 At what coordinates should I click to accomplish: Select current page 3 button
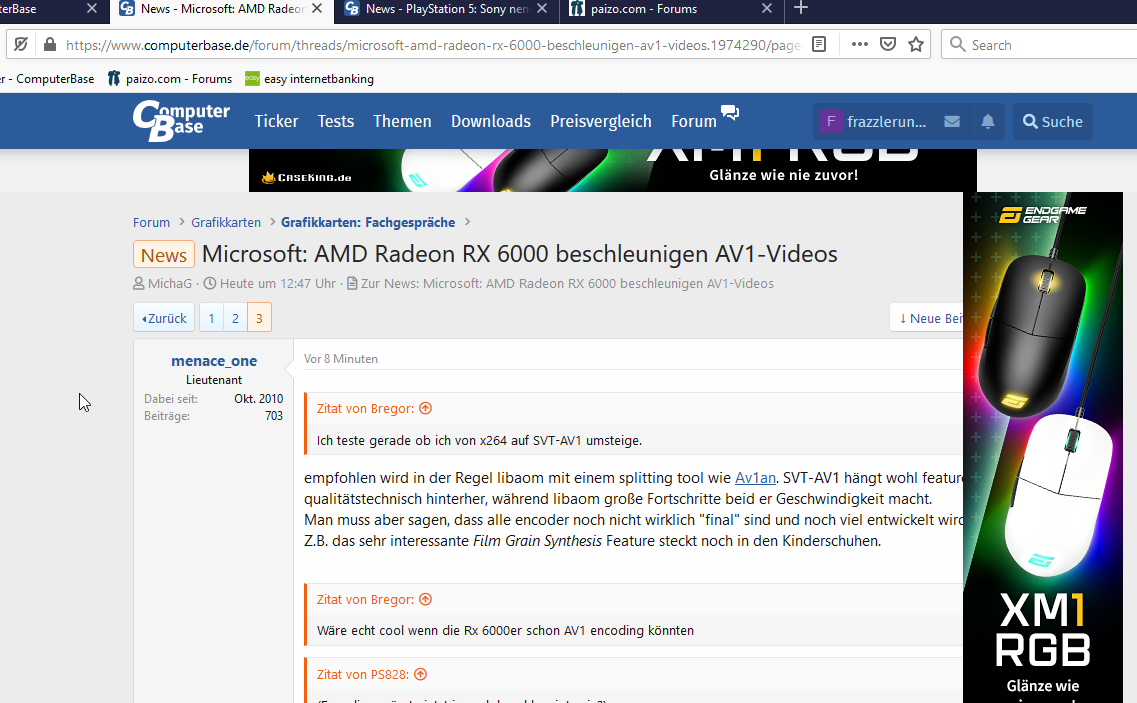(x=259, y=318)
